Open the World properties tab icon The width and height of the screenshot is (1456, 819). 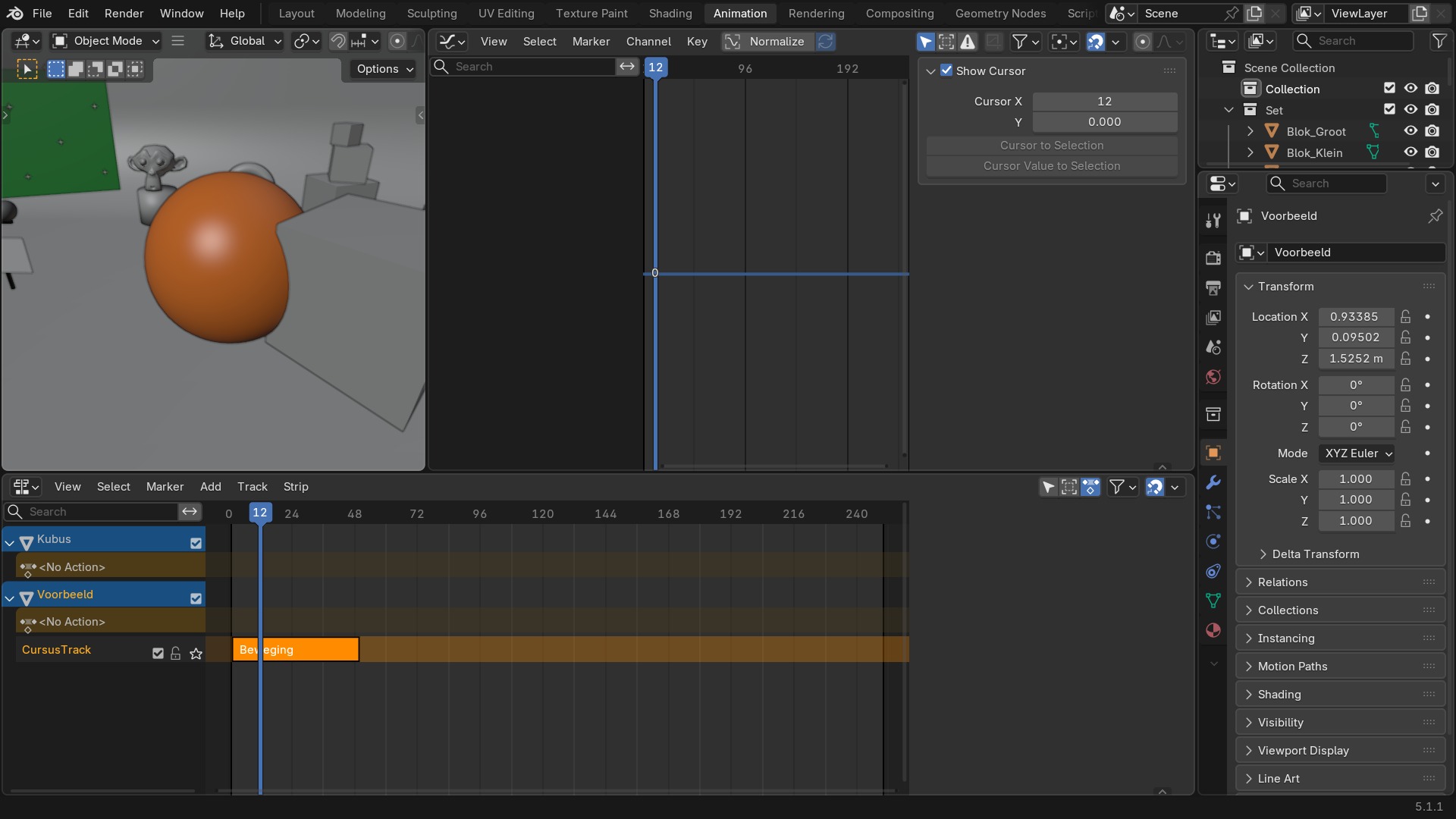coord(1213,377)
